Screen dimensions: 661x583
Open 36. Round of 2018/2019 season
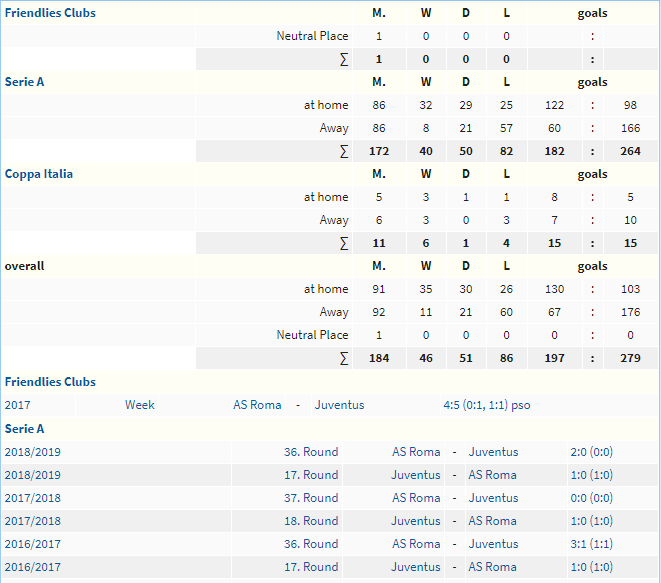tap(311, 452)
